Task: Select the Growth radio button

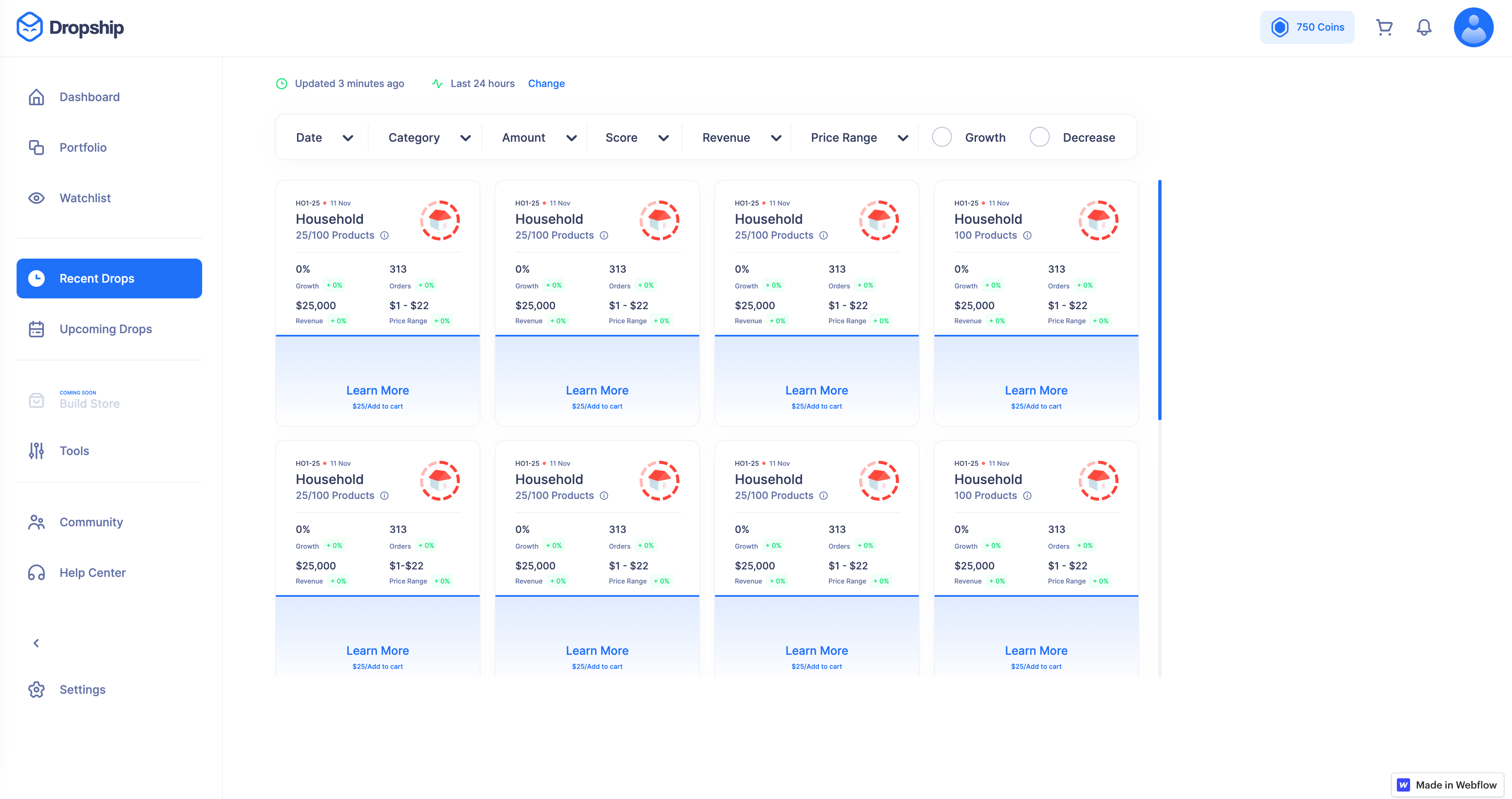Action: 942,137
